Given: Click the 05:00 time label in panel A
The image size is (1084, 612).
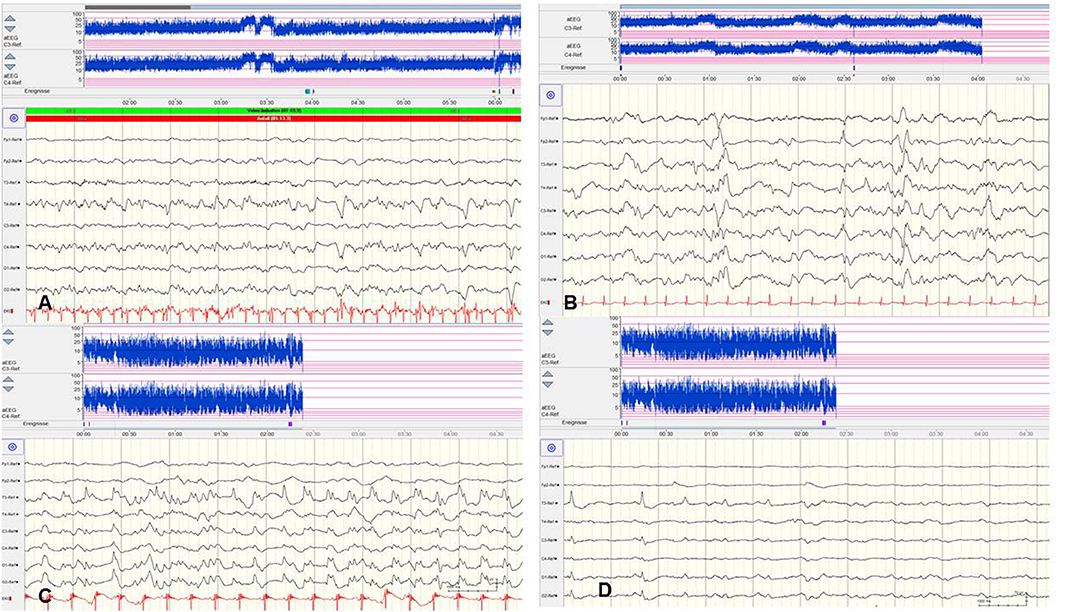Looking at the screenshot, I should (403, 102).
